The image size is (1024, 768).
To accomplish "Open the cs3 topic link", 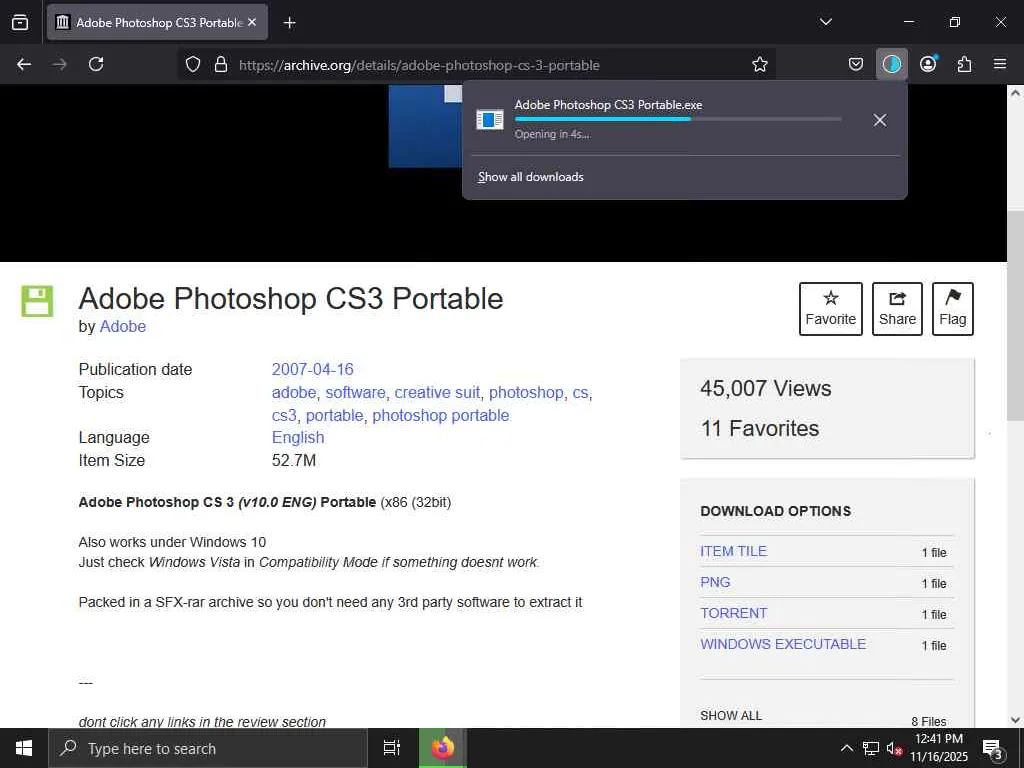I will (284, 415).
